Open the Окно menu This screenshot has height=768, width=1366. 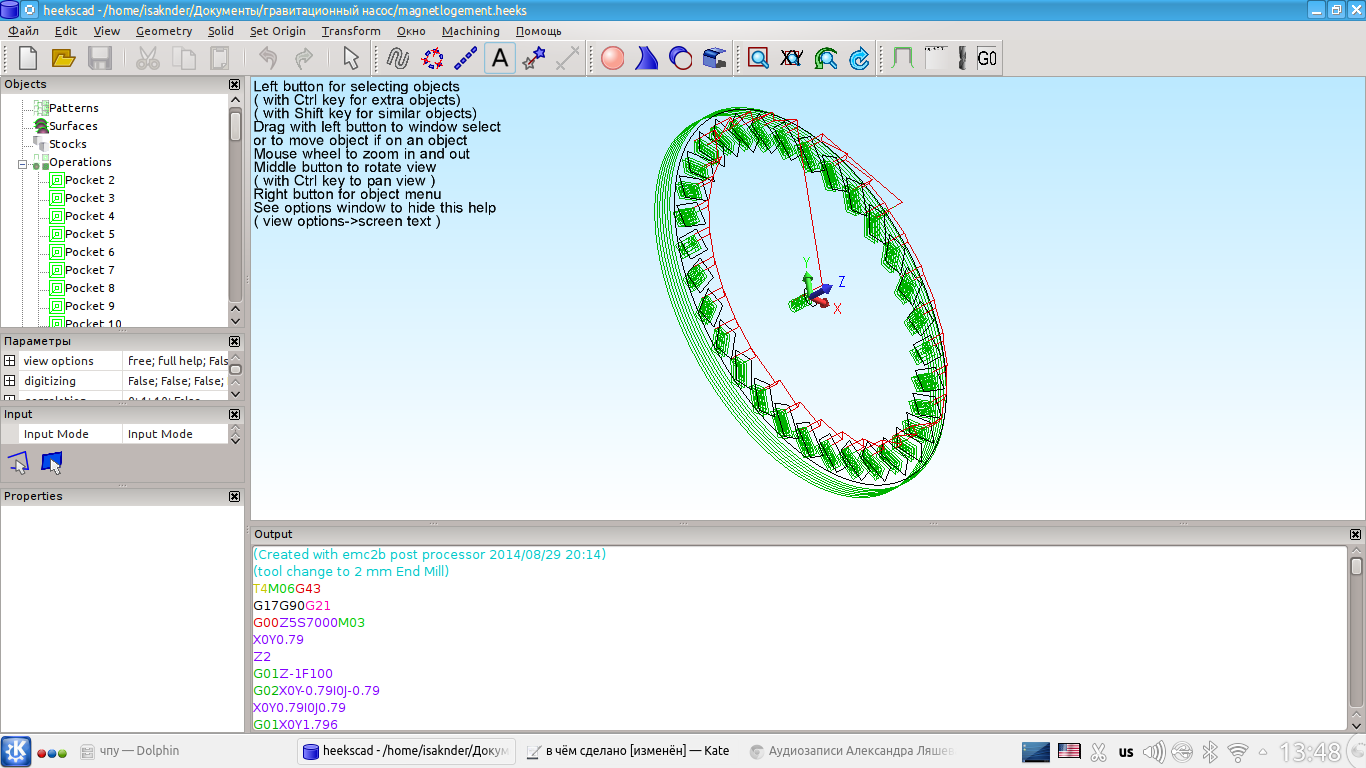(411, 31)
